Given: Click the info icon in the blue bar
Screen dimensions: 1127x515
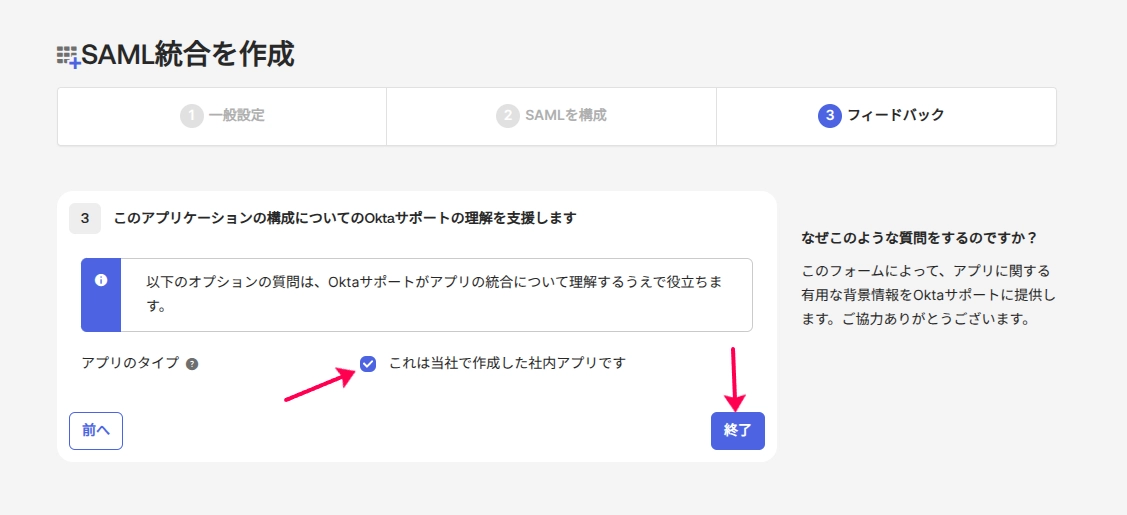Looking at the screenshot, I should pyautogui.click(x=101, y=281).
